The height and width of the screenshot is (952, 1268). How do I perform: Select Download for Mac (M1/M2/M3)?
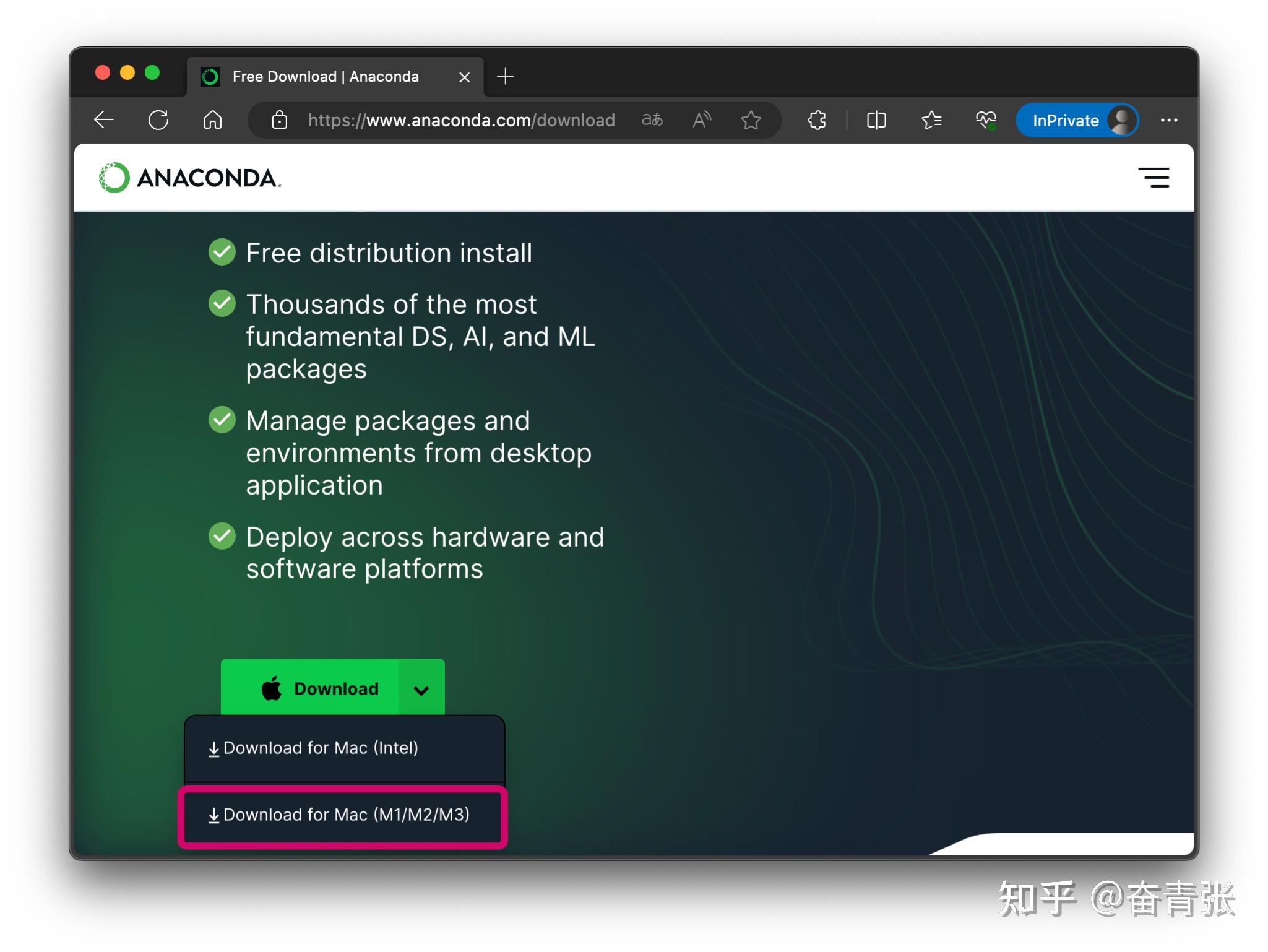tap(345, 815)
